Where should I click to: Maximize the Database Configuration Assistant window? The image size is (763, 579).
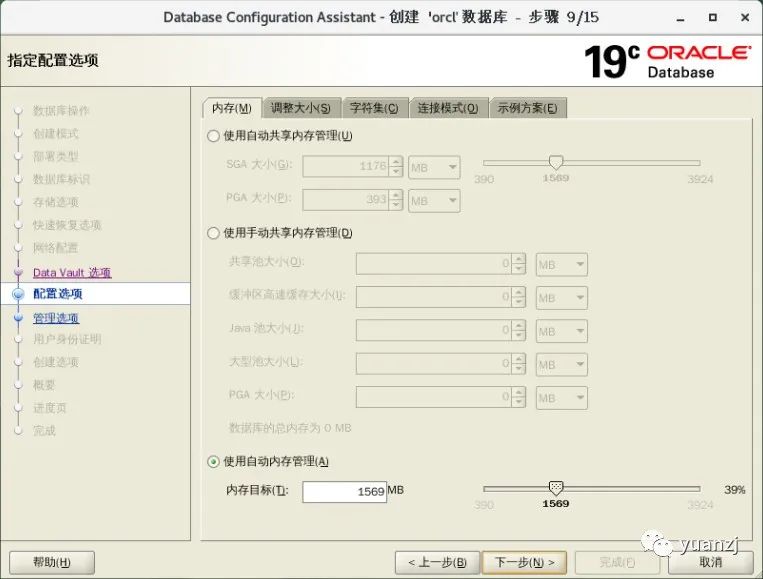click(712, 18)
